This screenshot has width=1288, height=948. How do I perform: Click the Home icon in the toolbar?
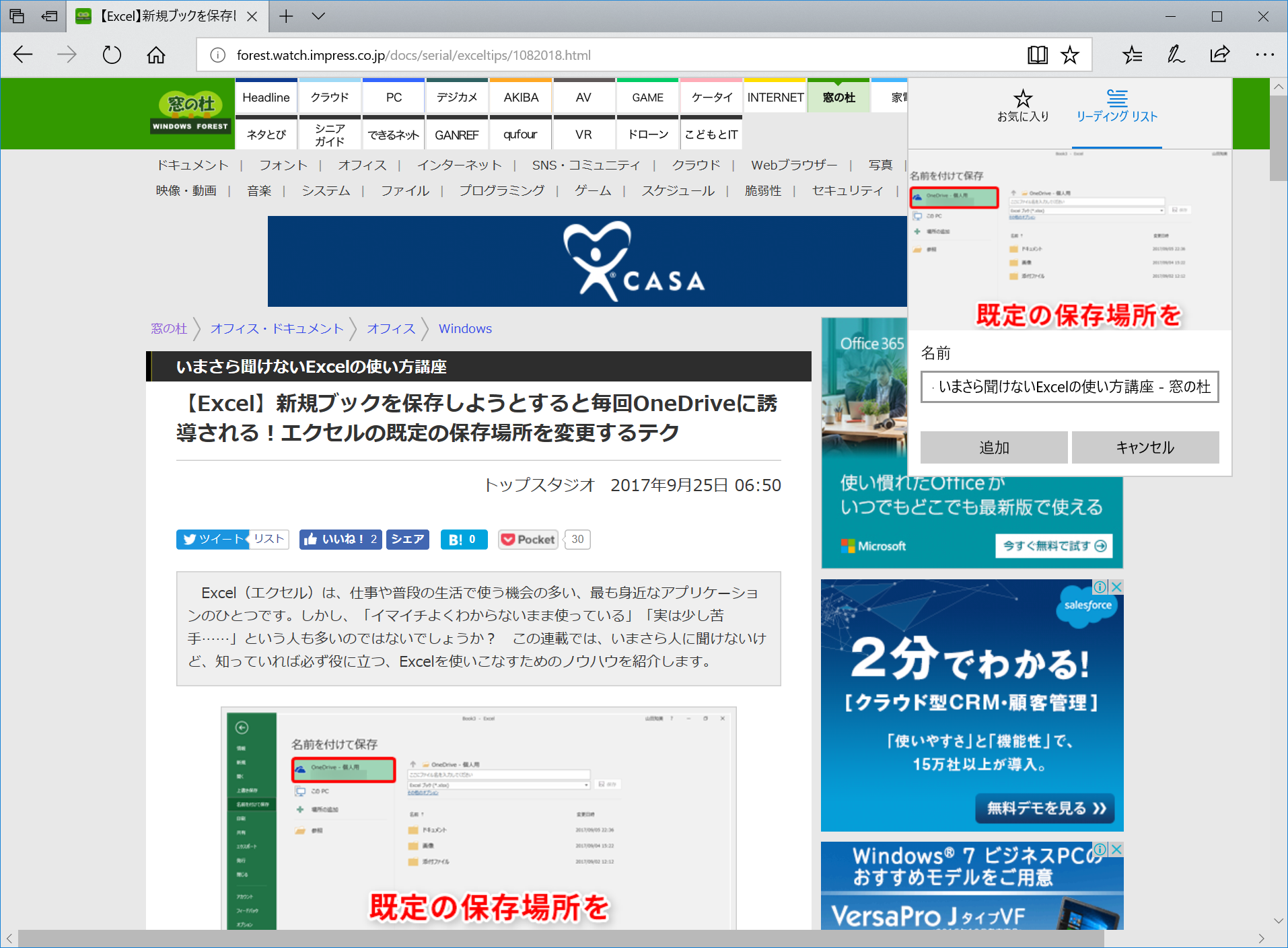coord(155,54)
